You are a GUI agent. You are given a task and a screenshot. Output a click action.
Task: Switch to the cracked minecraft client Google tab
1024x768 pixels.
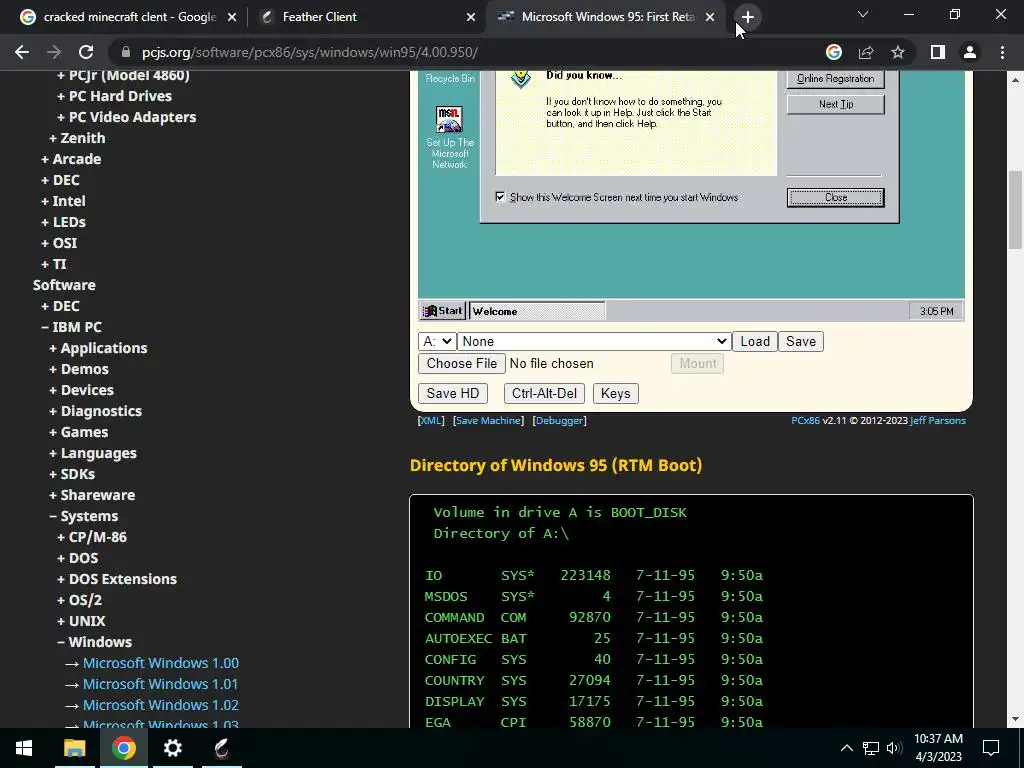tap(127, 17)
